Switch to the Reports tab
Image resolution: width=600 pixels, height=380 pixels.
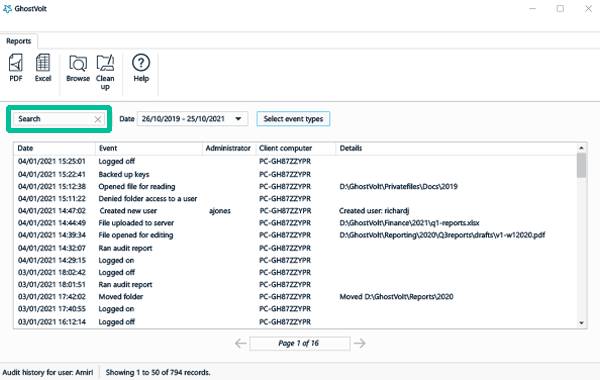[x=18, y=41]
